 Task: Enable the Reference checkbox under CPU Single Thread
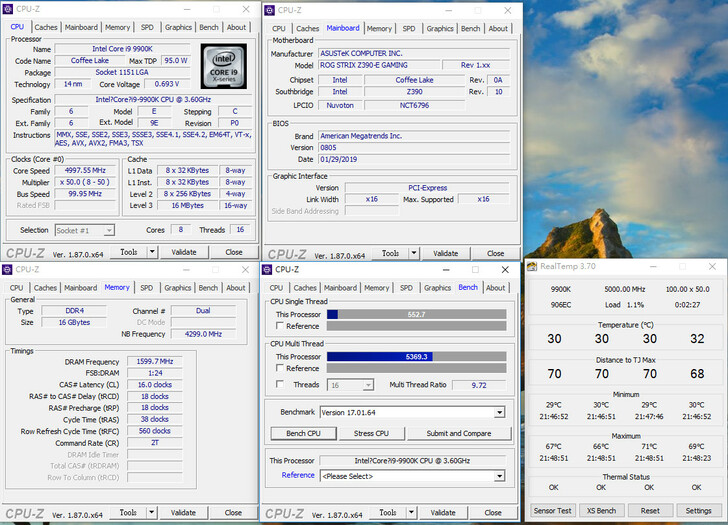click(280, 326)
